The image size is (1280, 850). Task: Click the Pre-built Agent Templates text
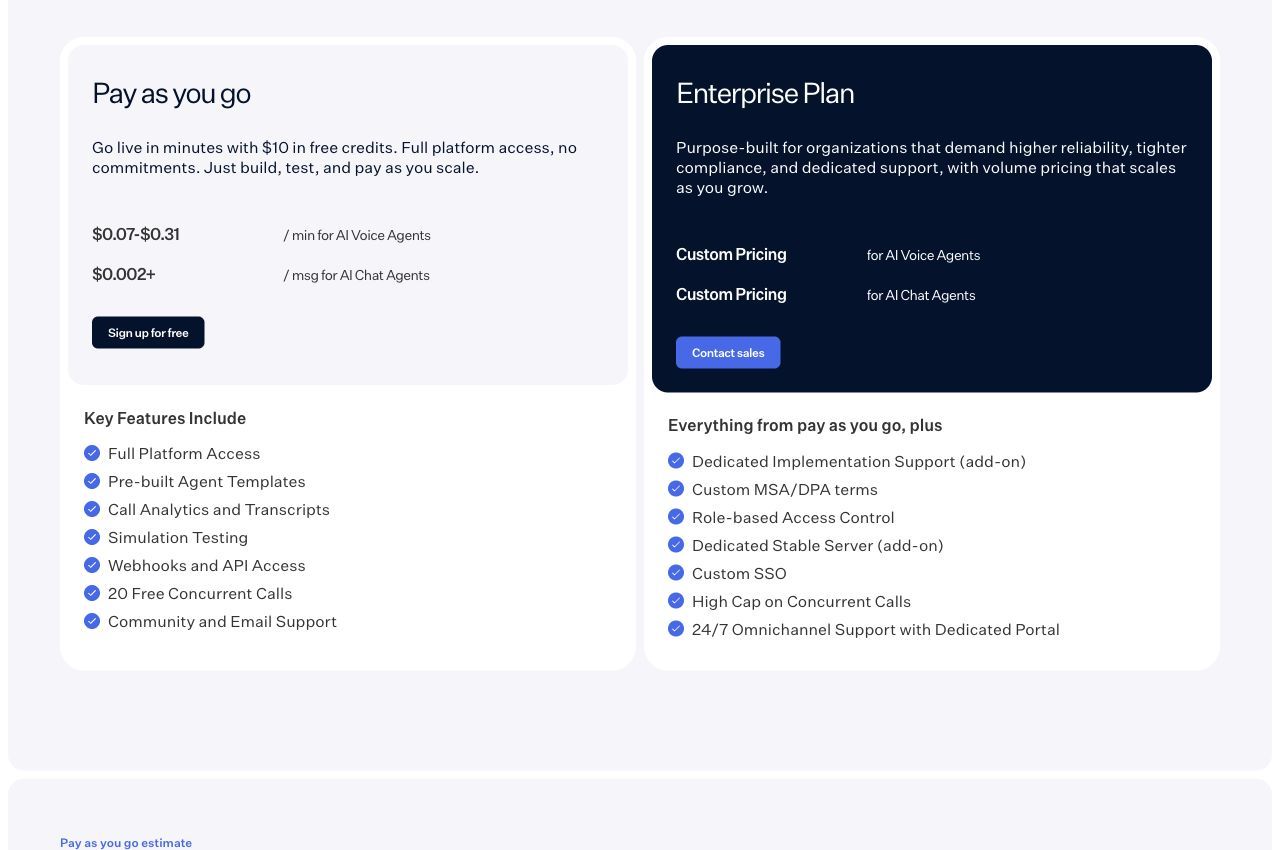click(207, 481)
